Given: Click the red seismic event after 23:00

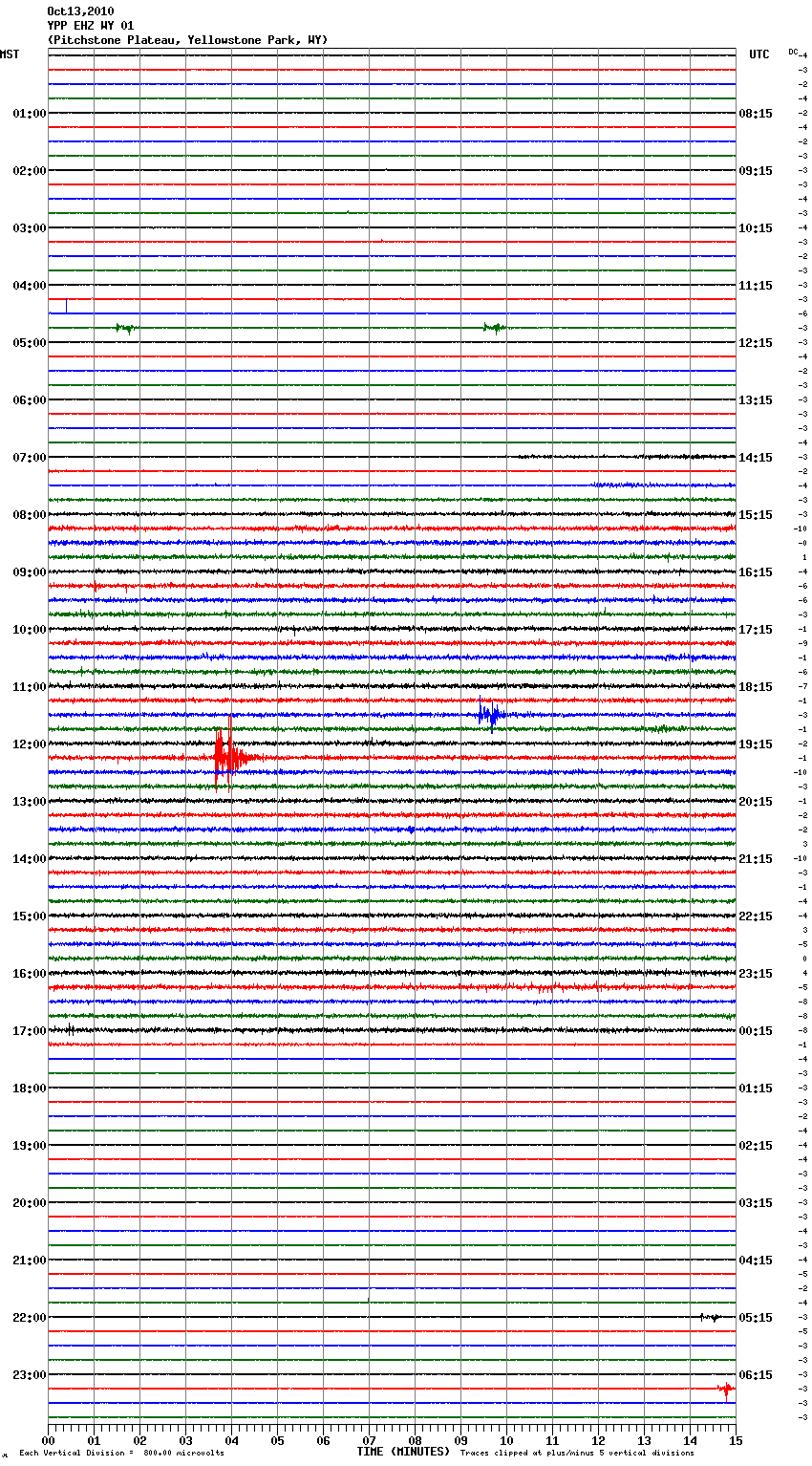Looking at the screenshot, I should coord(726,1390).
